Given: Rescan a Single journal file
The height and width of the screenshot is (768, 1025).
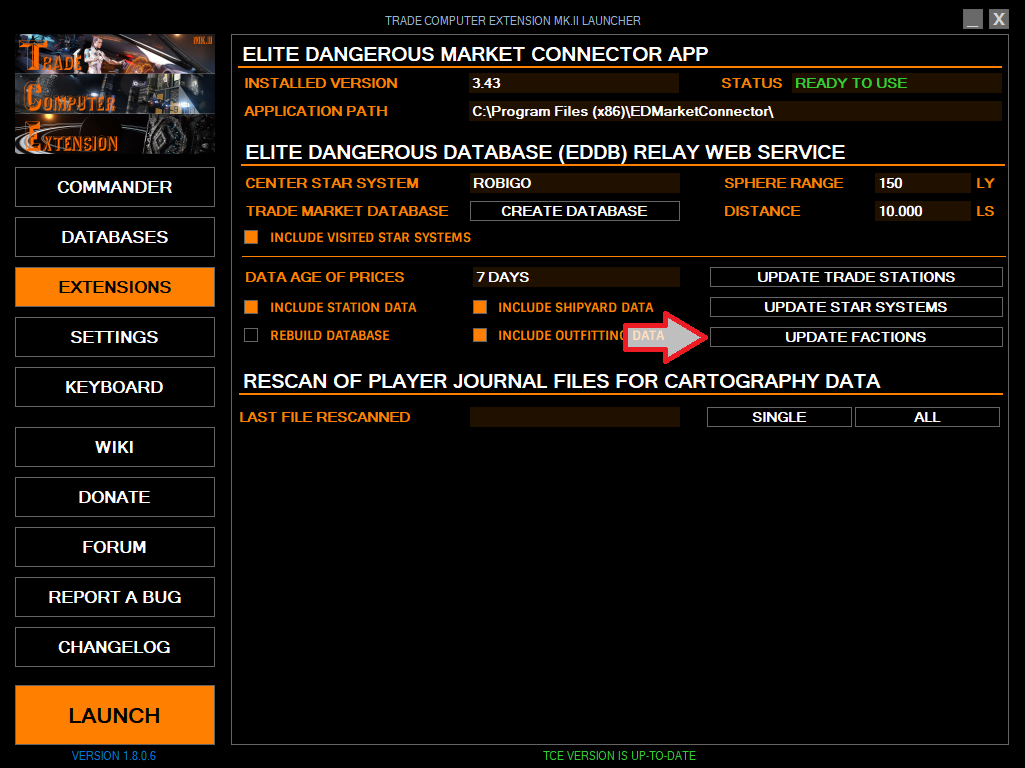Looking at the screenshot, I should coord(779,417).
